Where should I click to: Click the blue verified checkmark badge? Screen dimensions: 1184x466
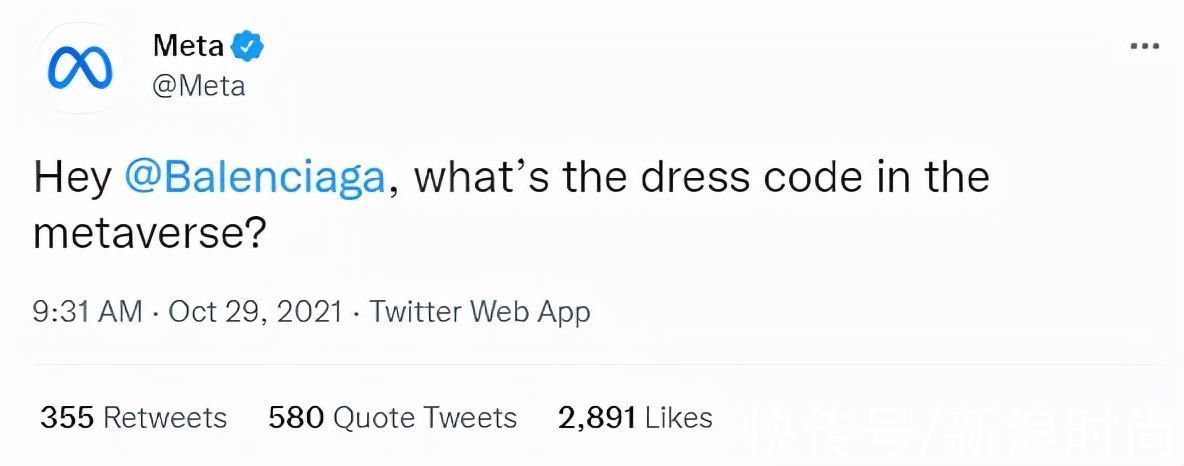pos(247,47)
